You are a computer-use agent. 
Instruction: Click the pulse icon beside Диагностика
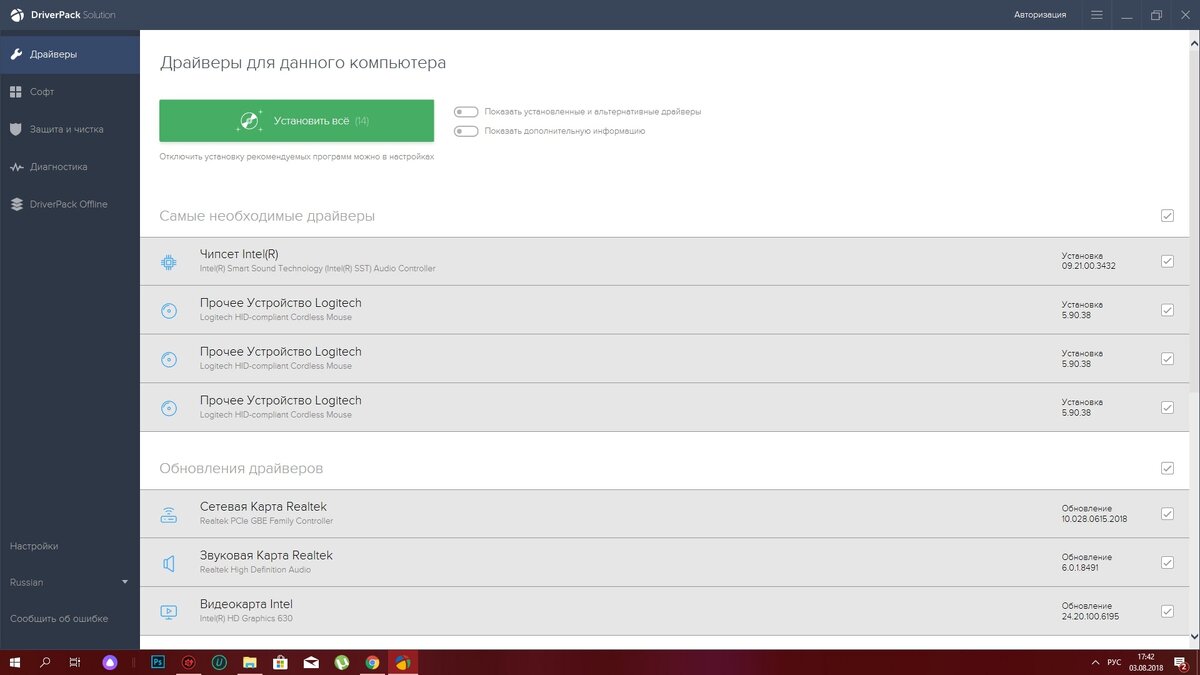tap(16, 167)
